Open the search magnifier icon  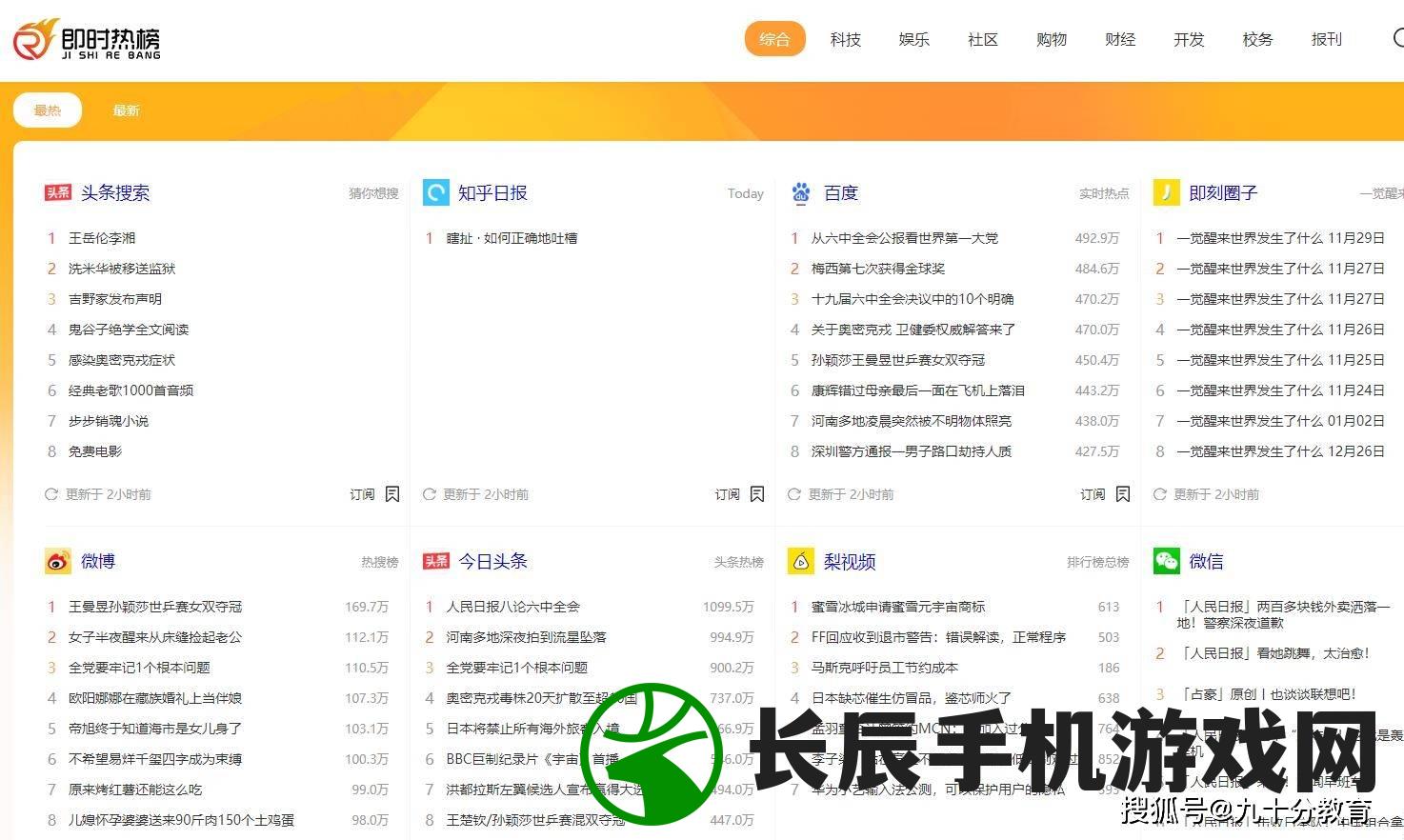coord(1397,38)
